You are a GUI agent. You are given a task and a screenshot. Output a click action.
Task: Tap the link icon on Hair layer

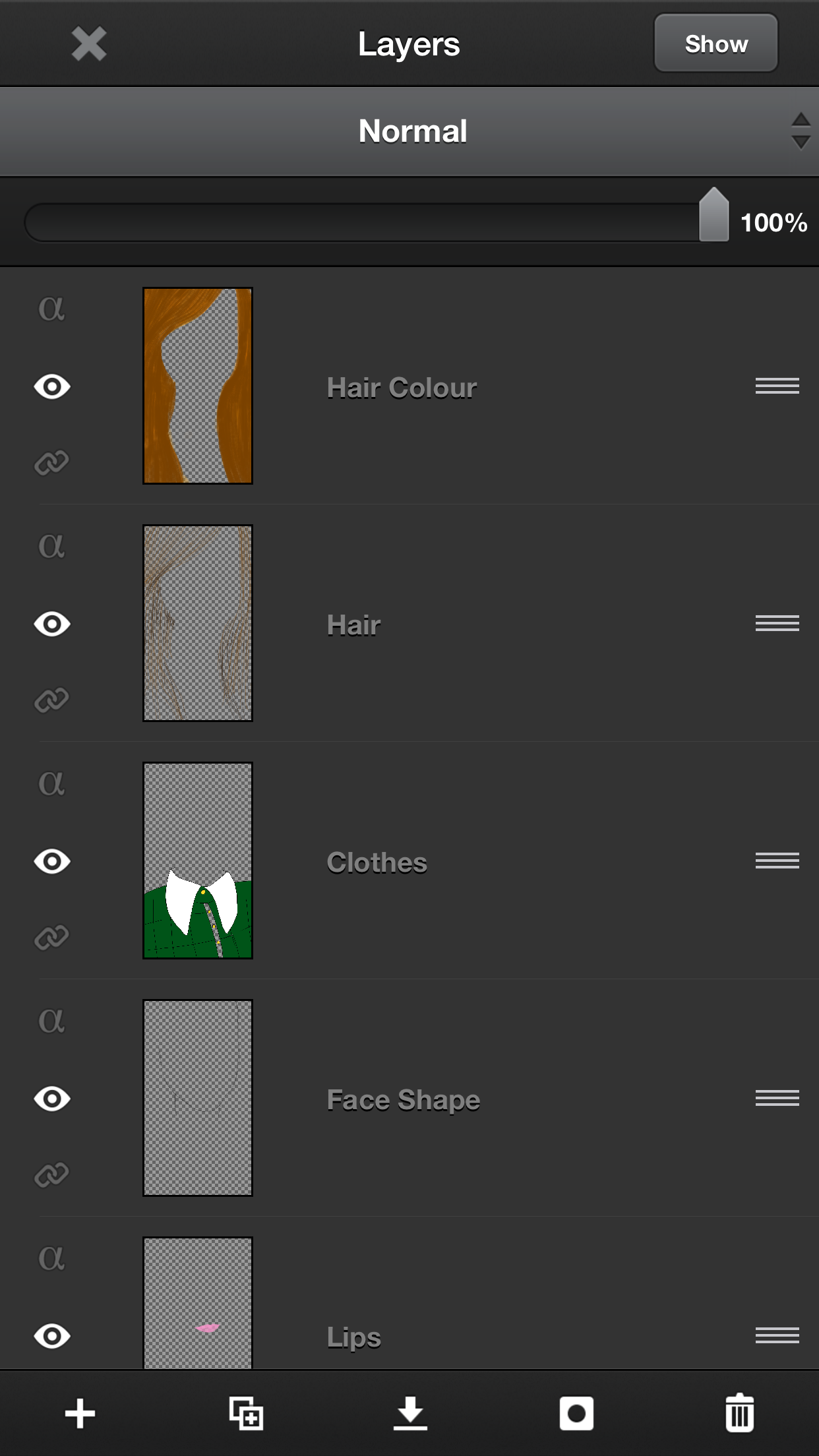tap(51, 700)
